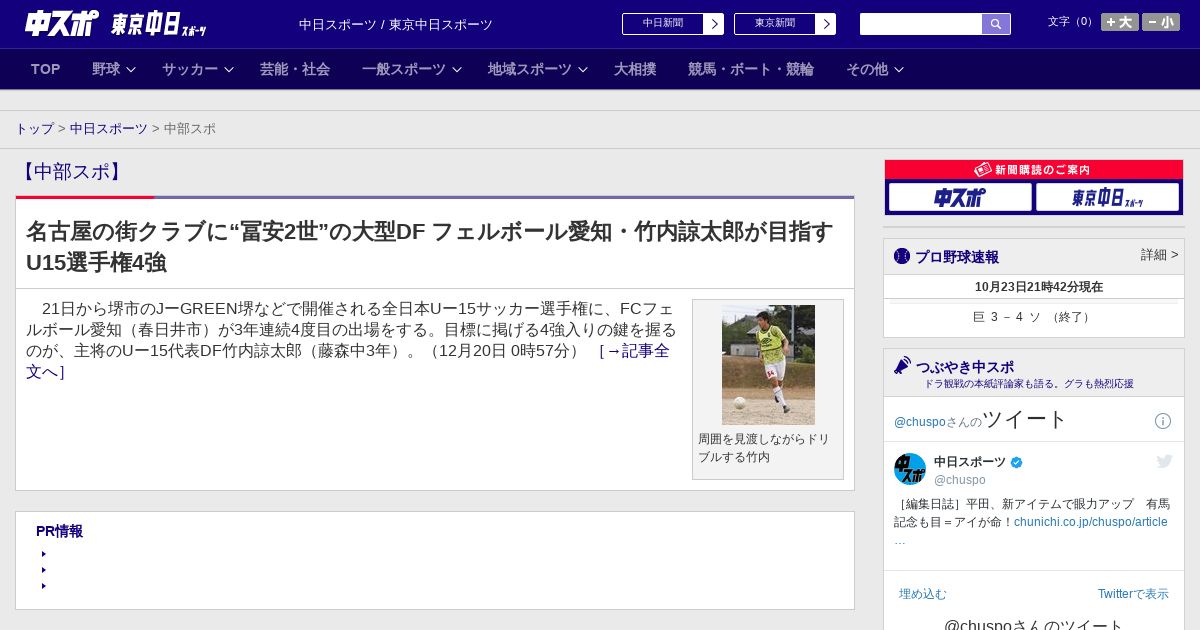Expand the 一般スポーツ dropdown chevron
This screenshot has height=630, width=1200.
457,69
